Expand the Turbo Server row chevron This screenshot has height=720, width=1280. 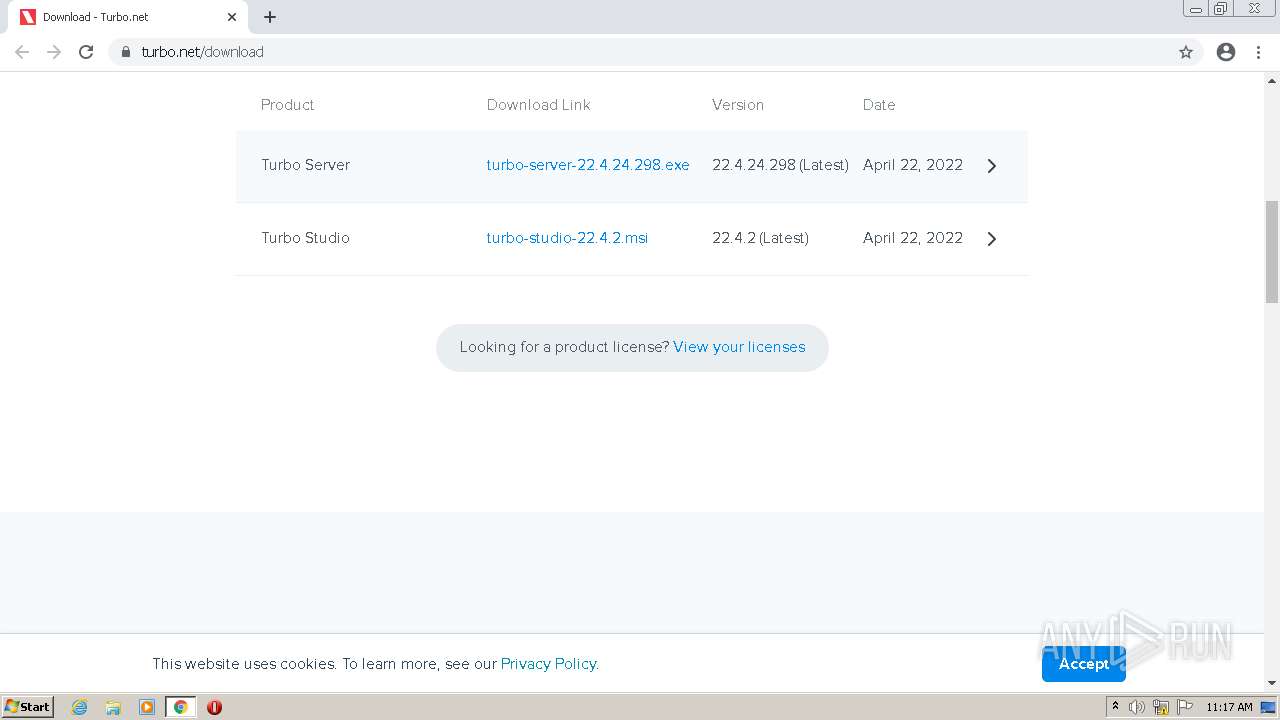pos(992,166)
